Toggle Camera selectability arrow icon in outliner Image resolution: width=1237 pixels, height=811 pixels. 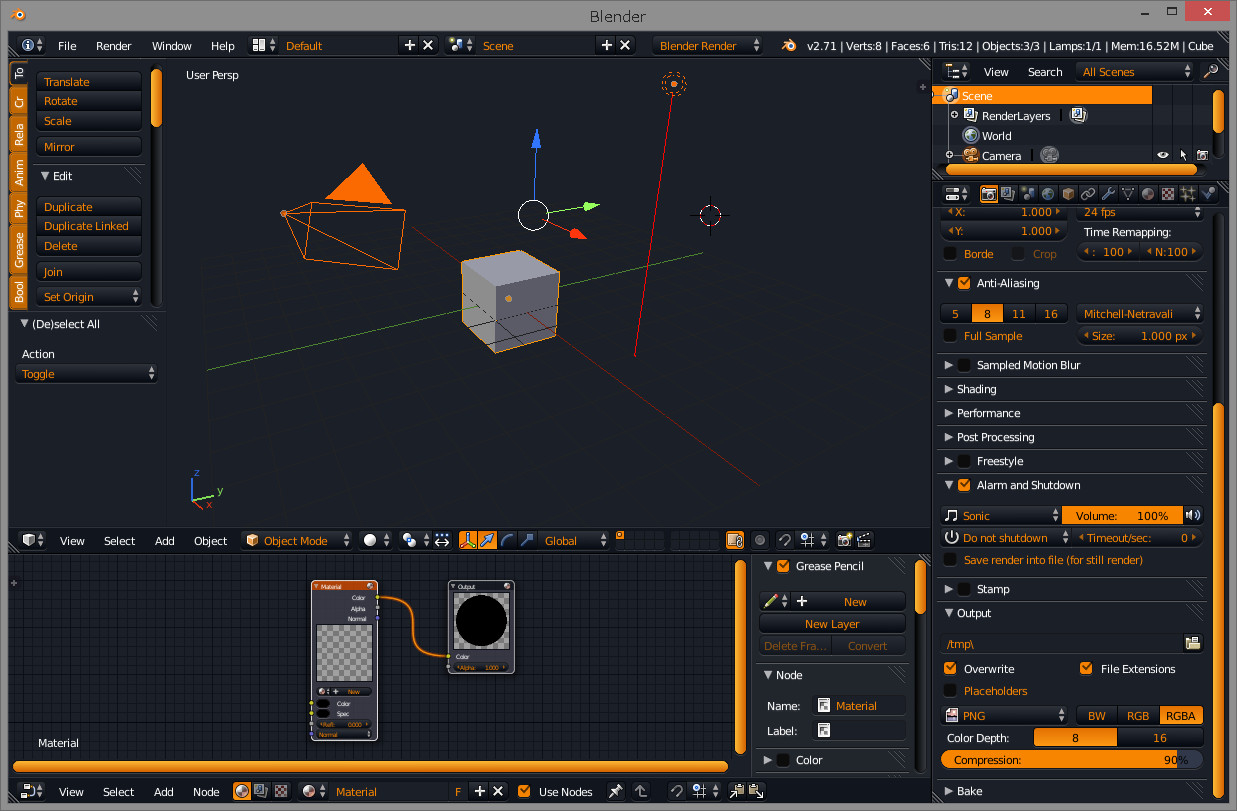[1182, 156]
